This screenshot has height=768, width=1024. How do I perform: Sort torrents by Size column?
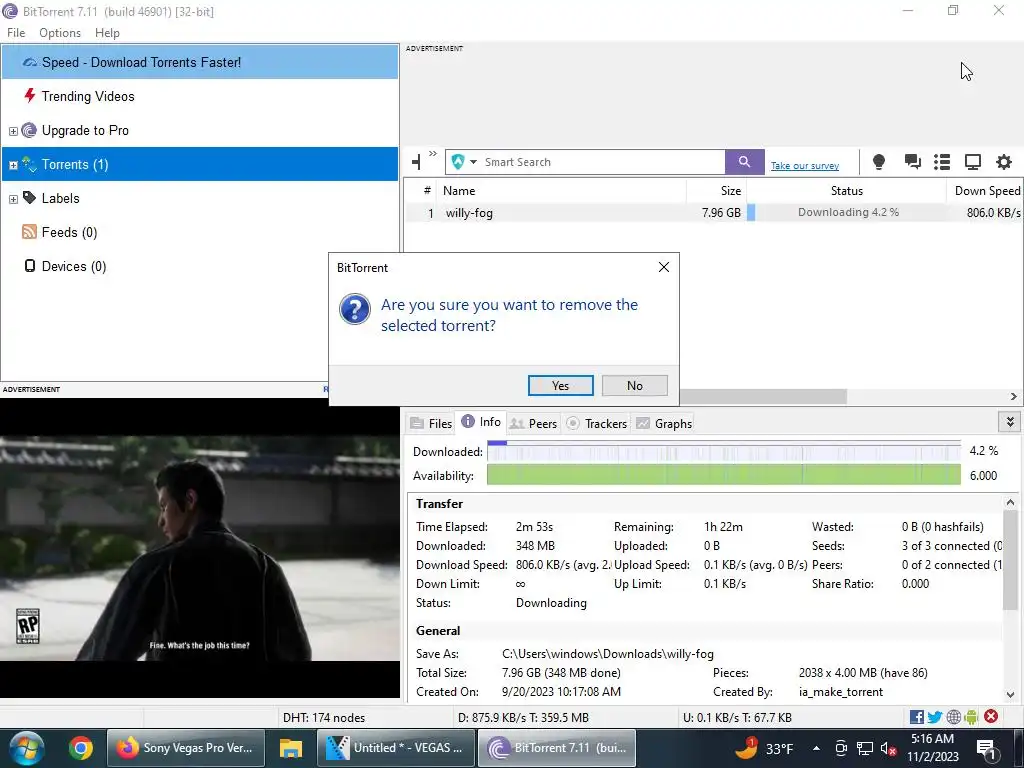(716, 191)
